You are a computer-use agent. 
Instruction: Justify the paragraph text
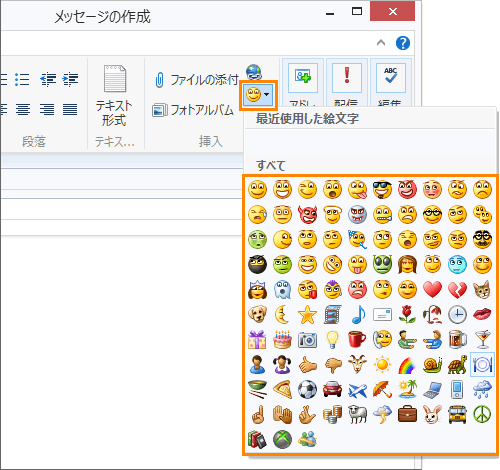coord(70,109)
